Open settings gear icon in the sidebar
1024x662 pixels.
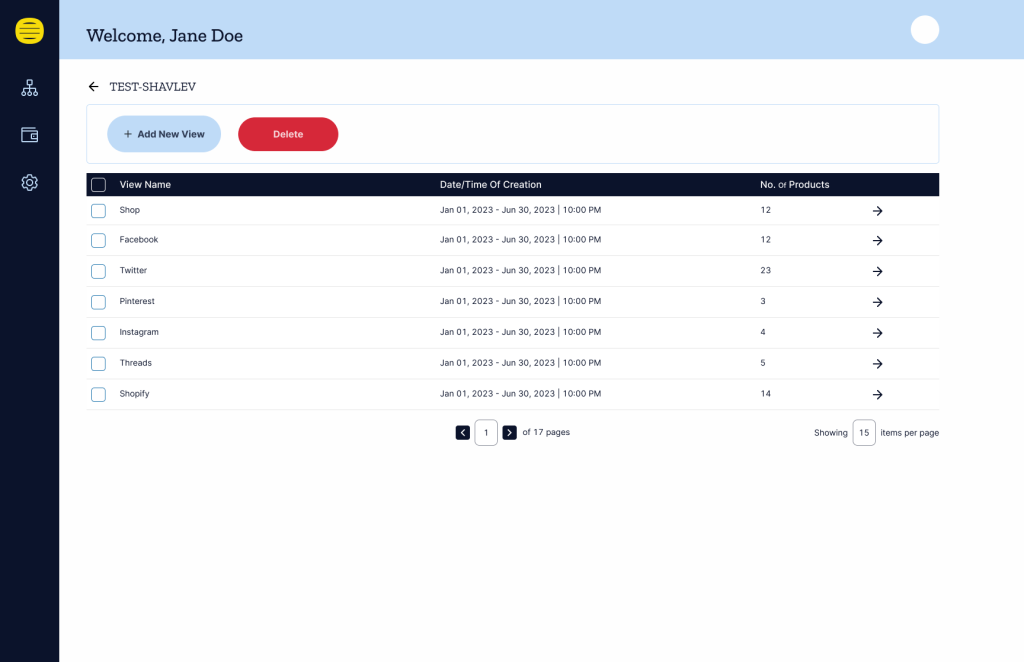click(x=29, y=182)
